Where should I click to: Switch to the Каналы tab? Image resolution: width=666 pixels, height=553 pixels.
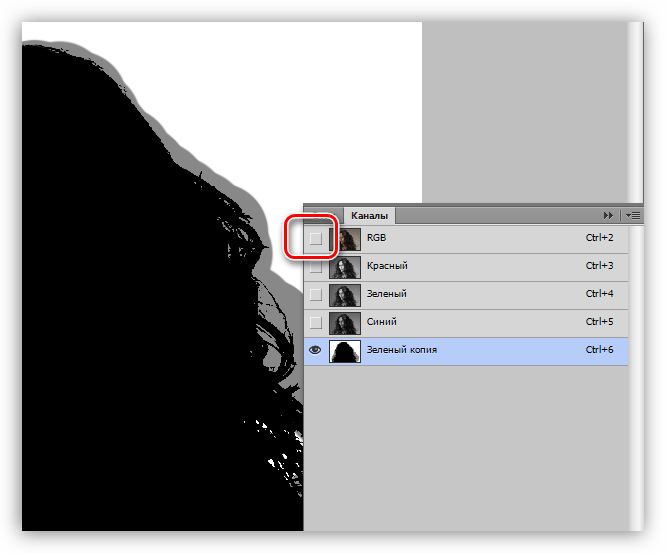point(370,215)
